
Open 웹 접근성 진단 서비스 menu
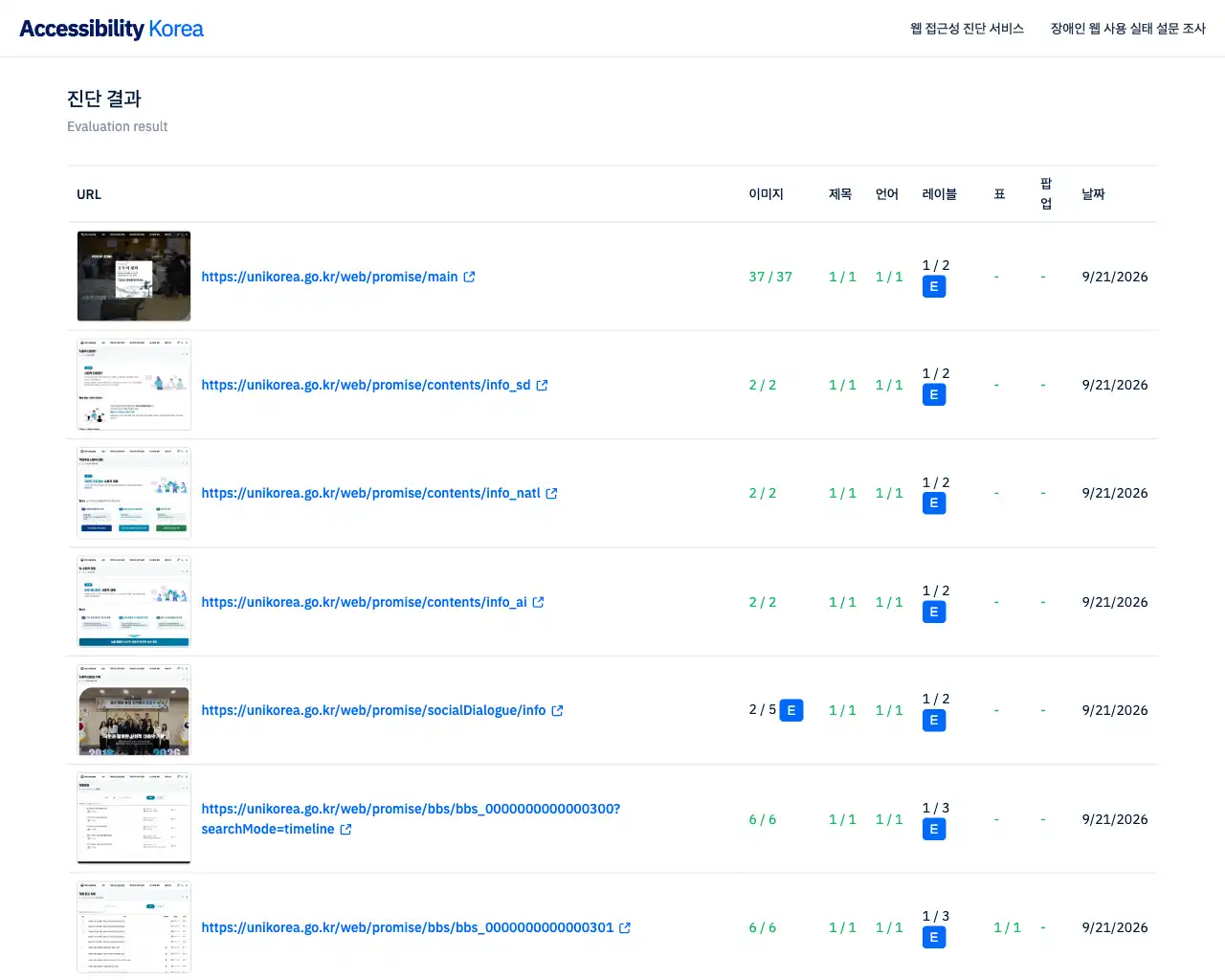click(x=967, y=29)
